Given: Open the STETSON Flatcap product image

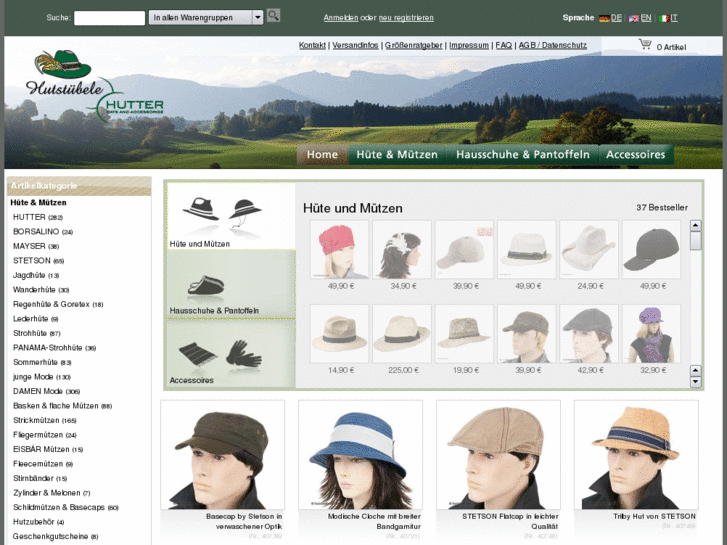Looking at the screenshot, I should click(x=498, y=455).
